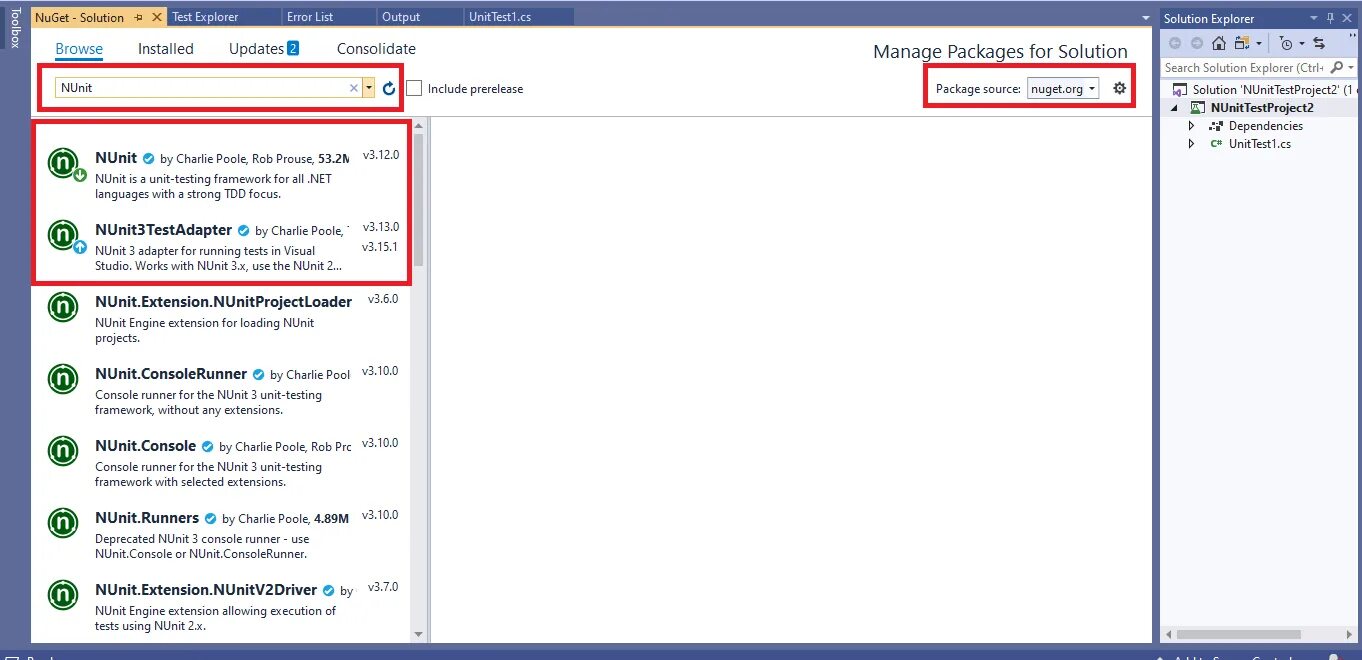Click the NUnit3TestAdapter package icon

pyautogui.click(x=63, y=235)
